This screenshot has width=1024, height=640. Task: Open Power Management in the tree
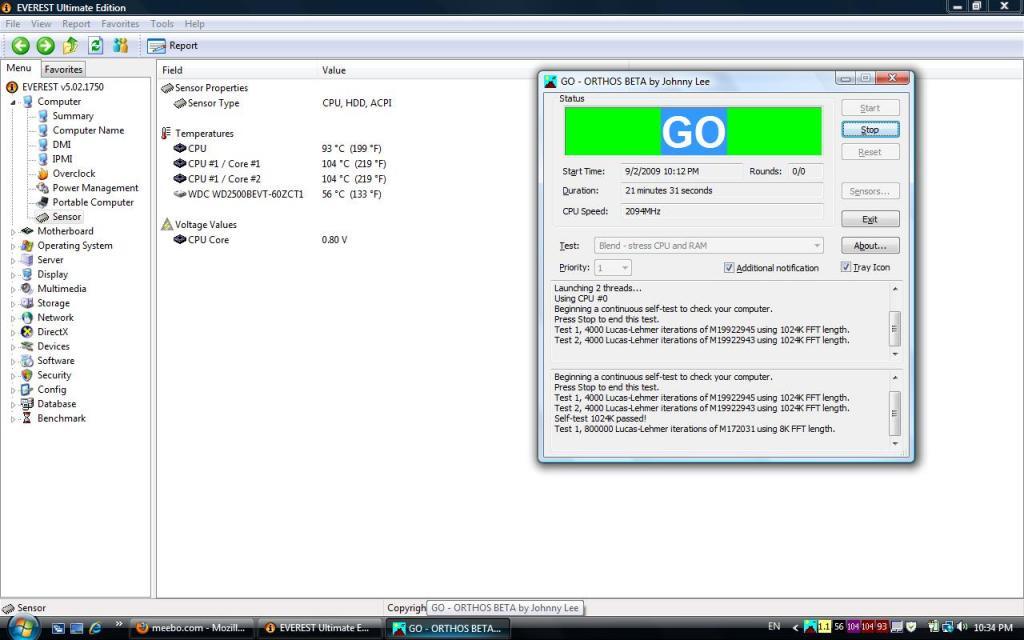95,187
